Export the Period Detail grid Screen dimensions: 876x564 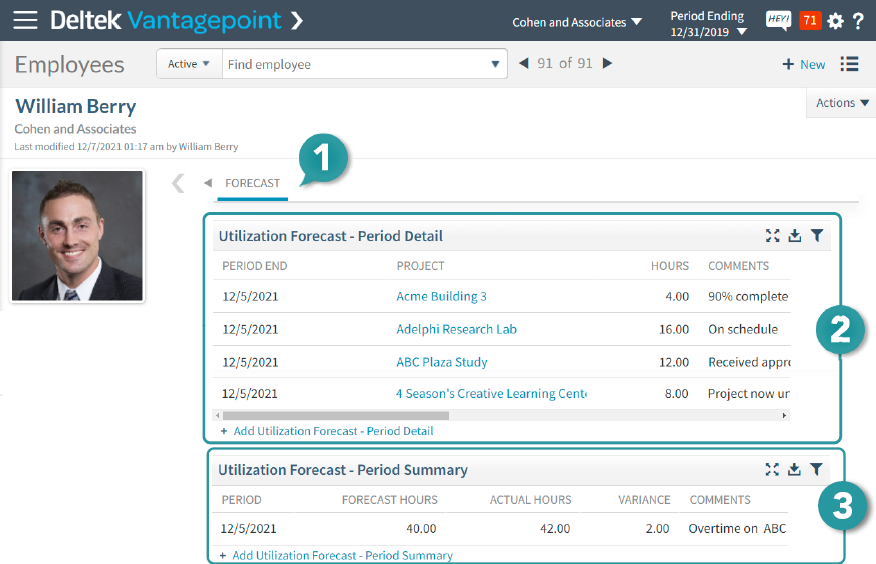click(794, 236)
